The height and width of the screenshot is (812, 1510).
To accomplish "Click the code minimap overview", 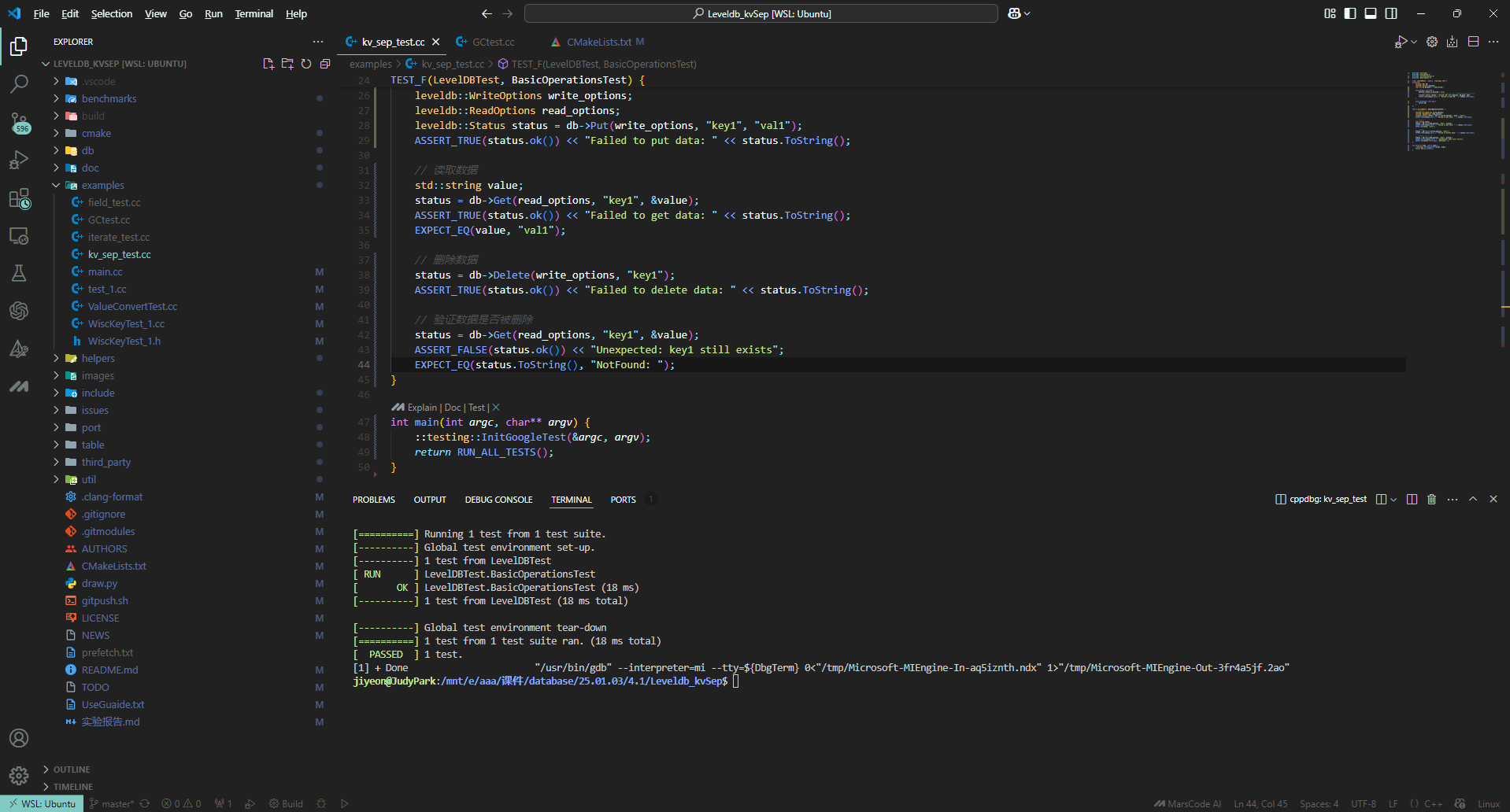I will pyautogui.click(x=1450, y=111).
